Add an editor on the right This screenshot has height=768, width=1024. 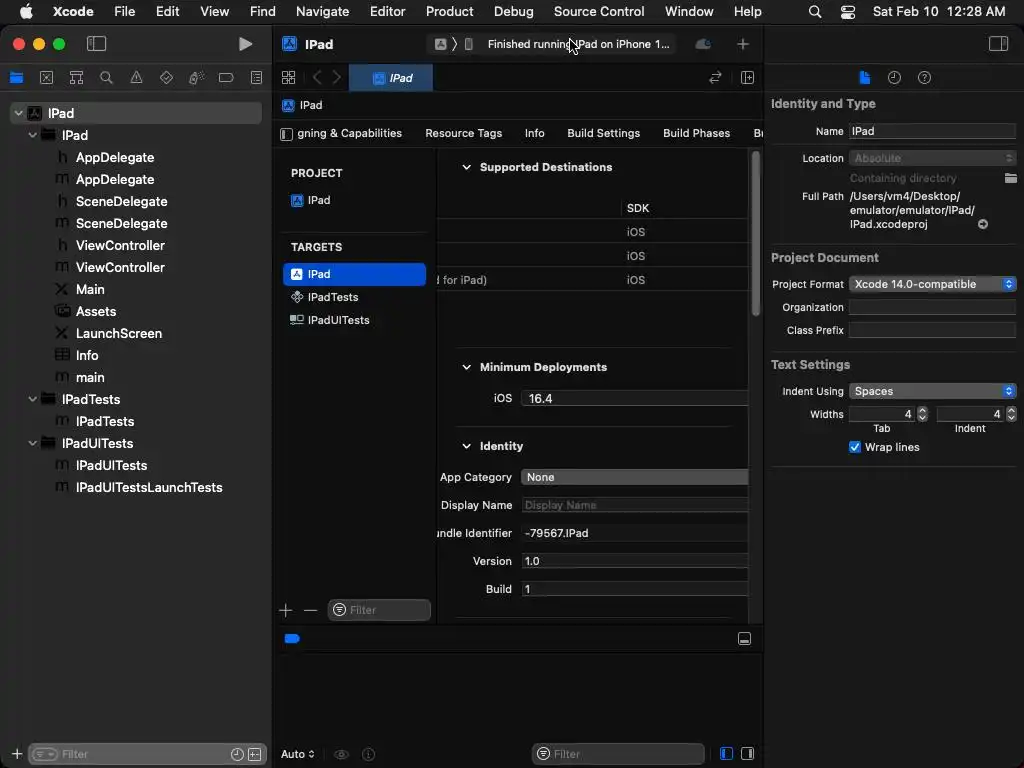coord(747,78)
